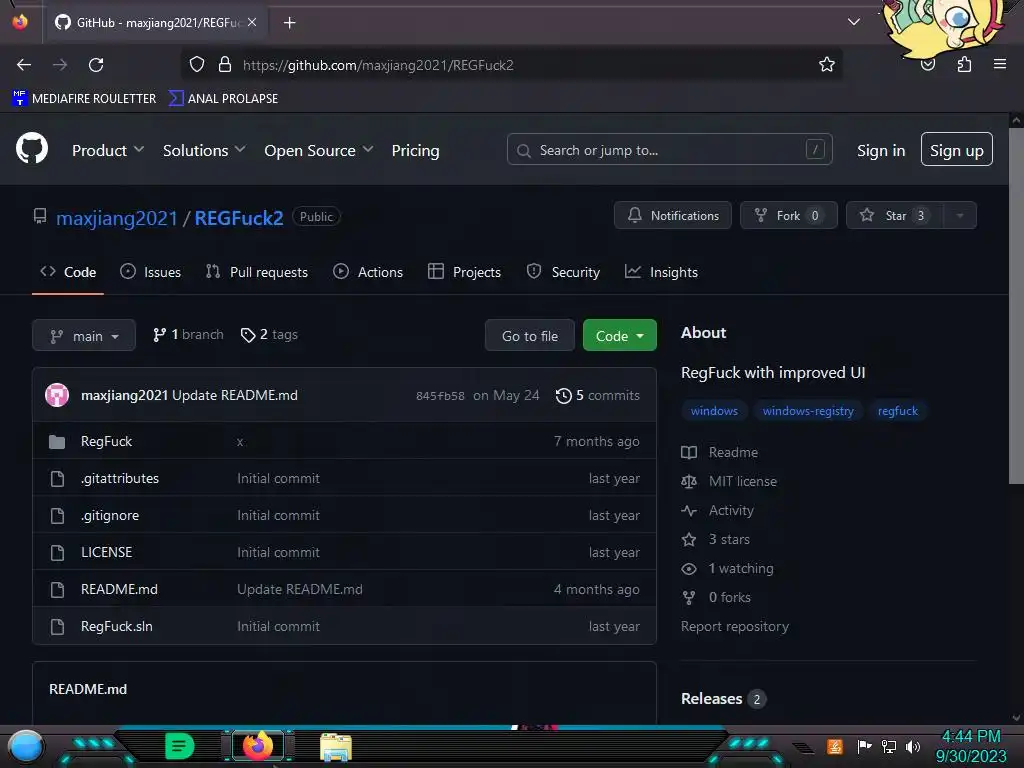Switch to the Projects tab
Image resolution: width=1024 pixels, height=768 pixels.
(464, 272)
